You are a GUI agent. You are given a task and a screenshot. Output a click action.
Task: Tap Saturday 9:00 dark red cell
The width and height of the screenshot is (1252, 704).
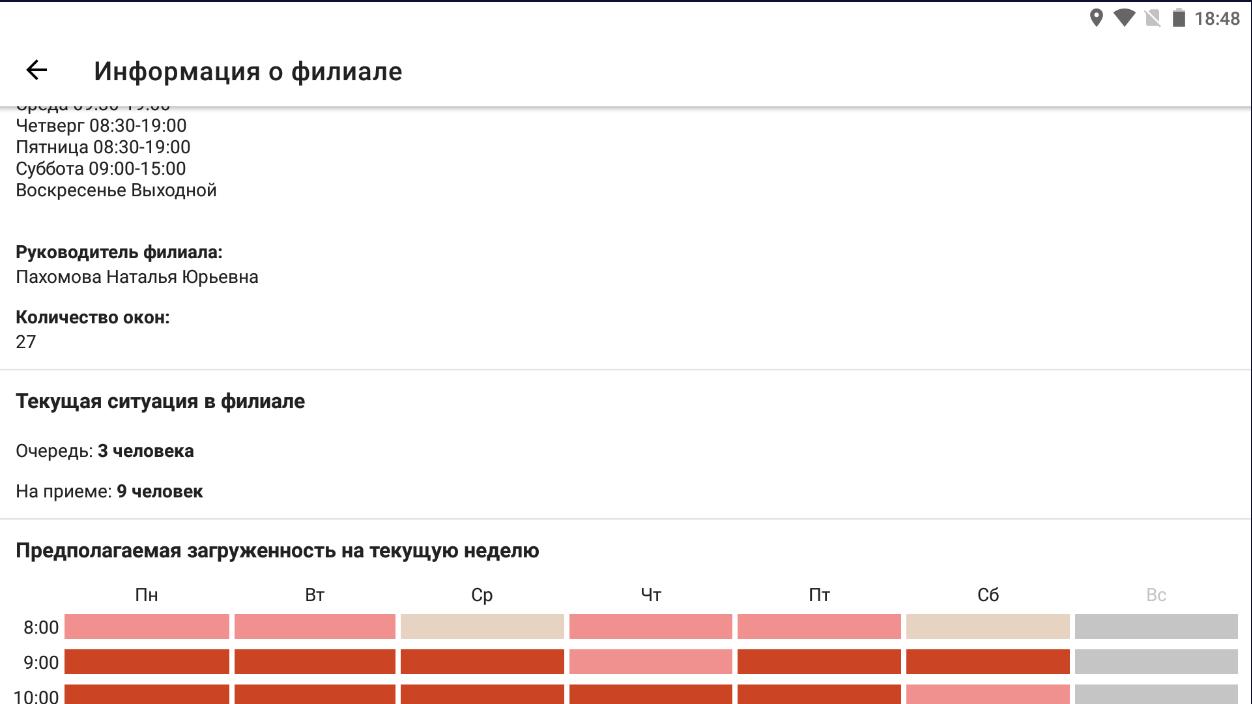[988, 662]
